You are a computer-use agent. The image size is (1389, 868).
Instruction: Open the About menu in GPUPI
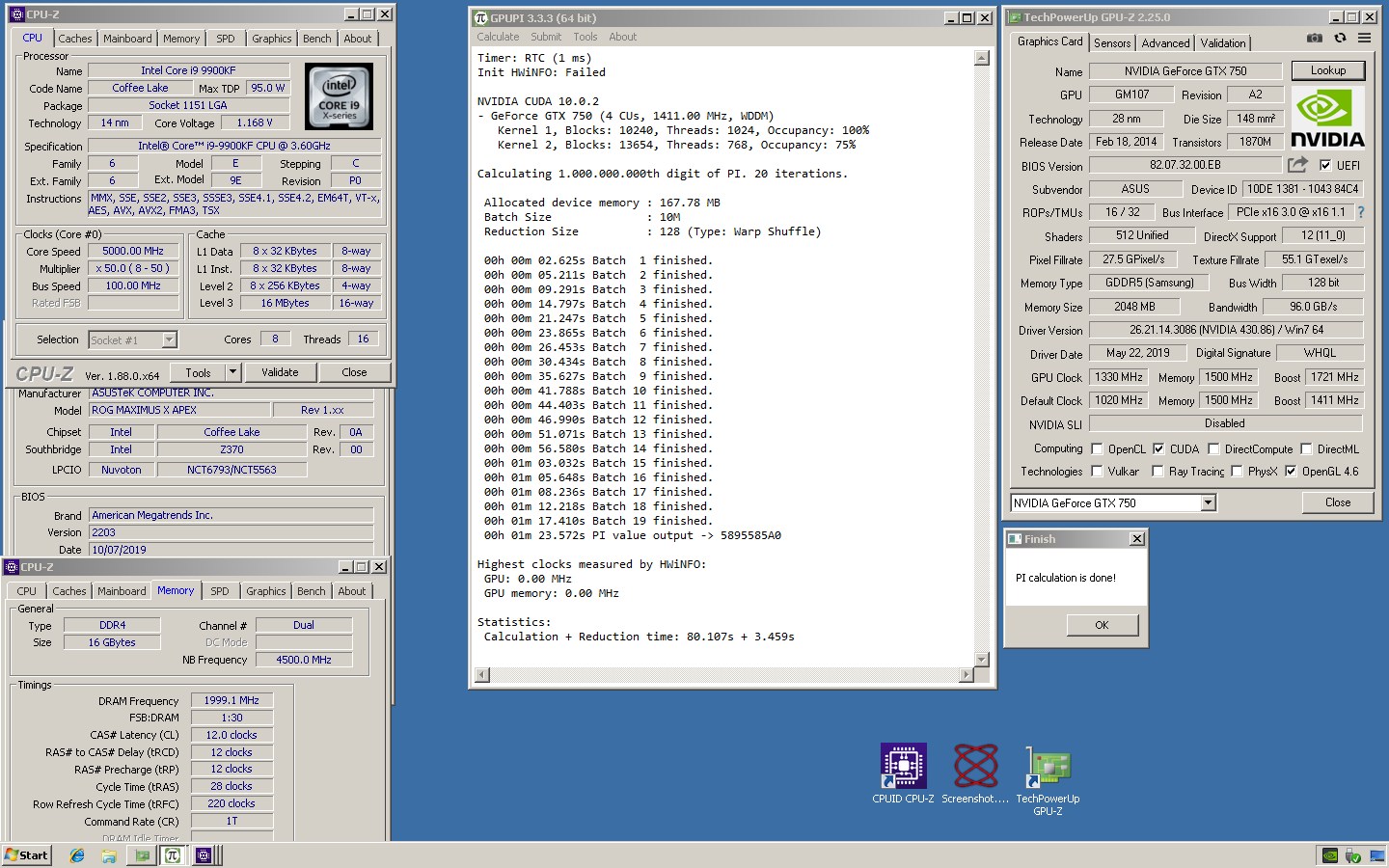tap(622, 37)
